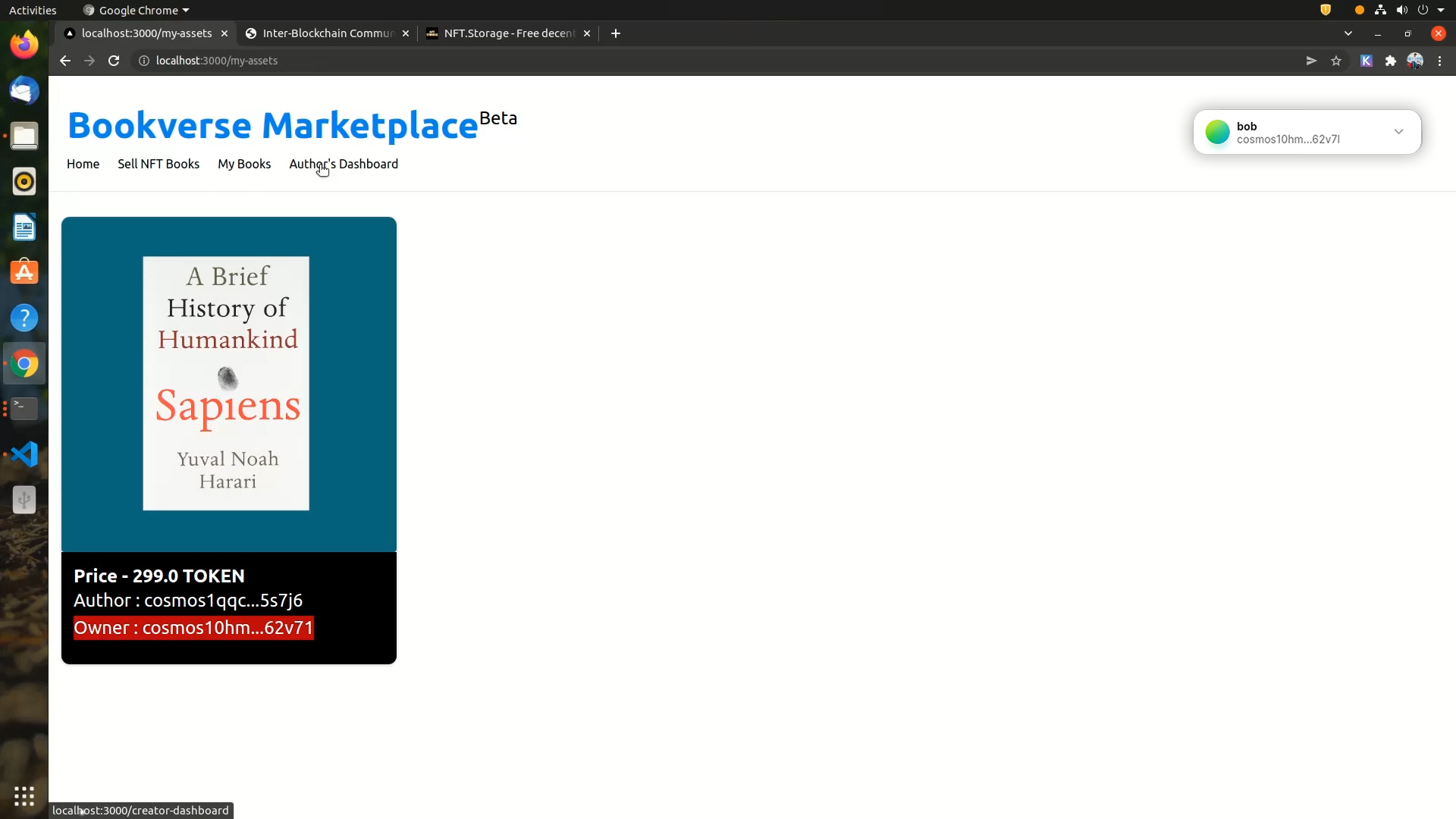Expand the bob wallet account dropdown
1456x819 pixels.
click(1398, 132)
